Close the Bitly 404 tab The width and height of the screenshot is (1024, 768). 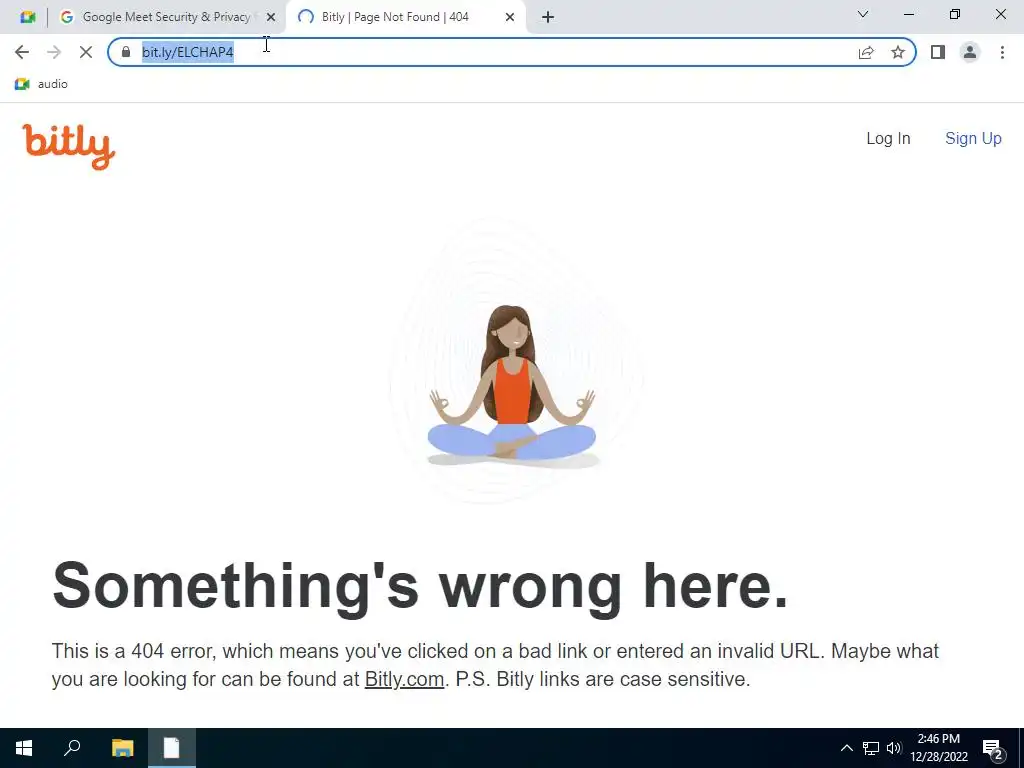point(510,17)
